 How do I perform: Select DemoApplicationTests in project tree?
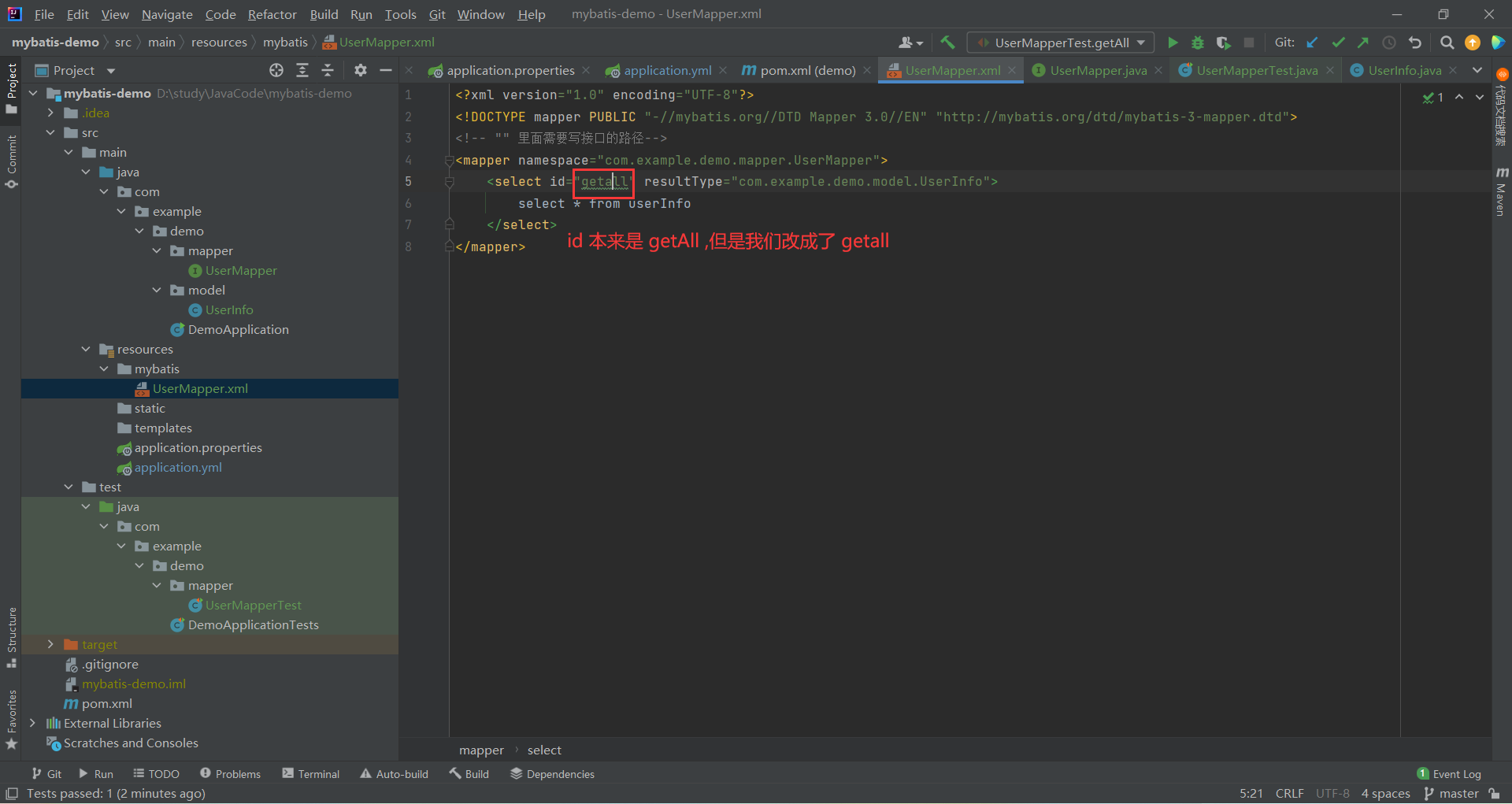(253, 624)
